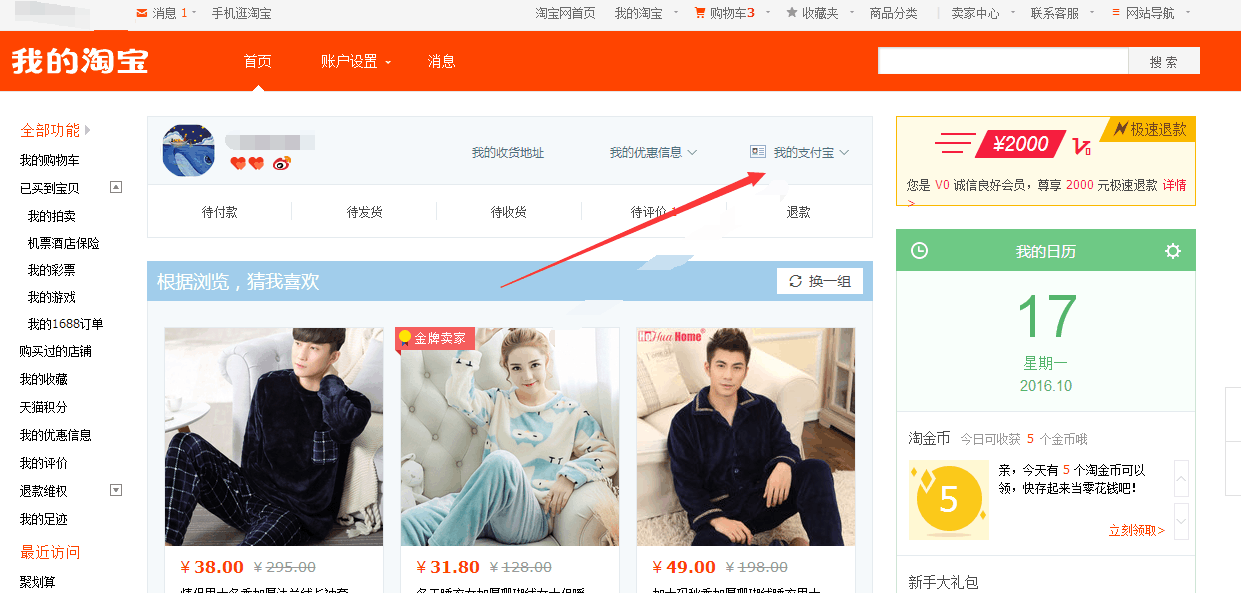Click the down arrow in 淘金币 panel
This screenshot has width=1241, height=593.
[x=1181, y=522]
